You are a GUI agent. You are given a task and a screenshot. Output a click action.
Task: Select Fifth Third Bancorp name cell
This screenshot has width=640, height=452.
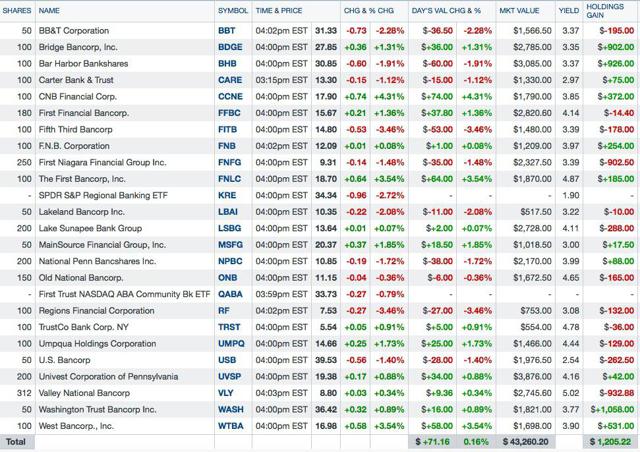pyautogui.click(x=76, y=129)
